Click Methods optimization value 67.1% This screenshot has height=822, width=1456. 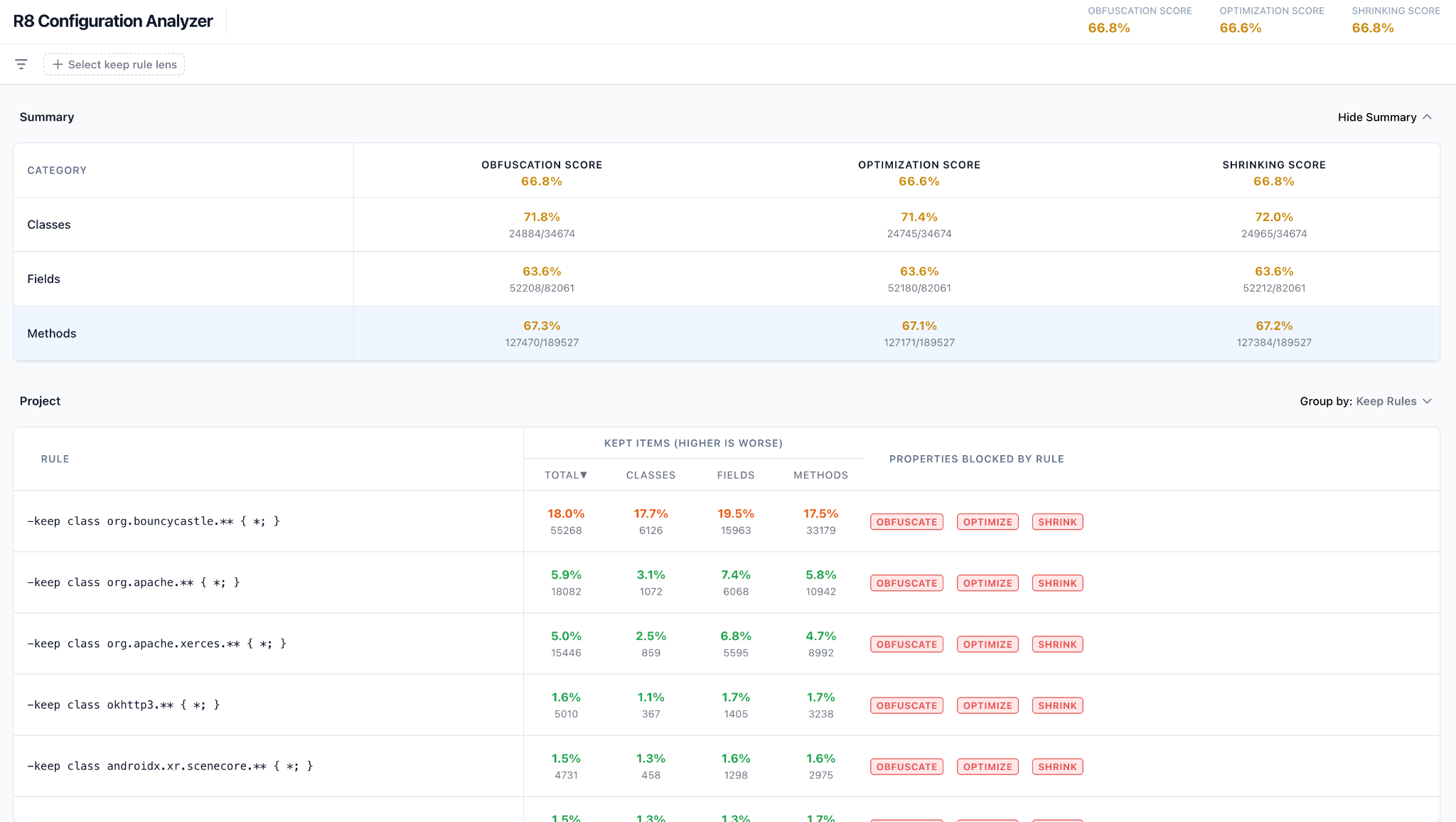(919, 326)
